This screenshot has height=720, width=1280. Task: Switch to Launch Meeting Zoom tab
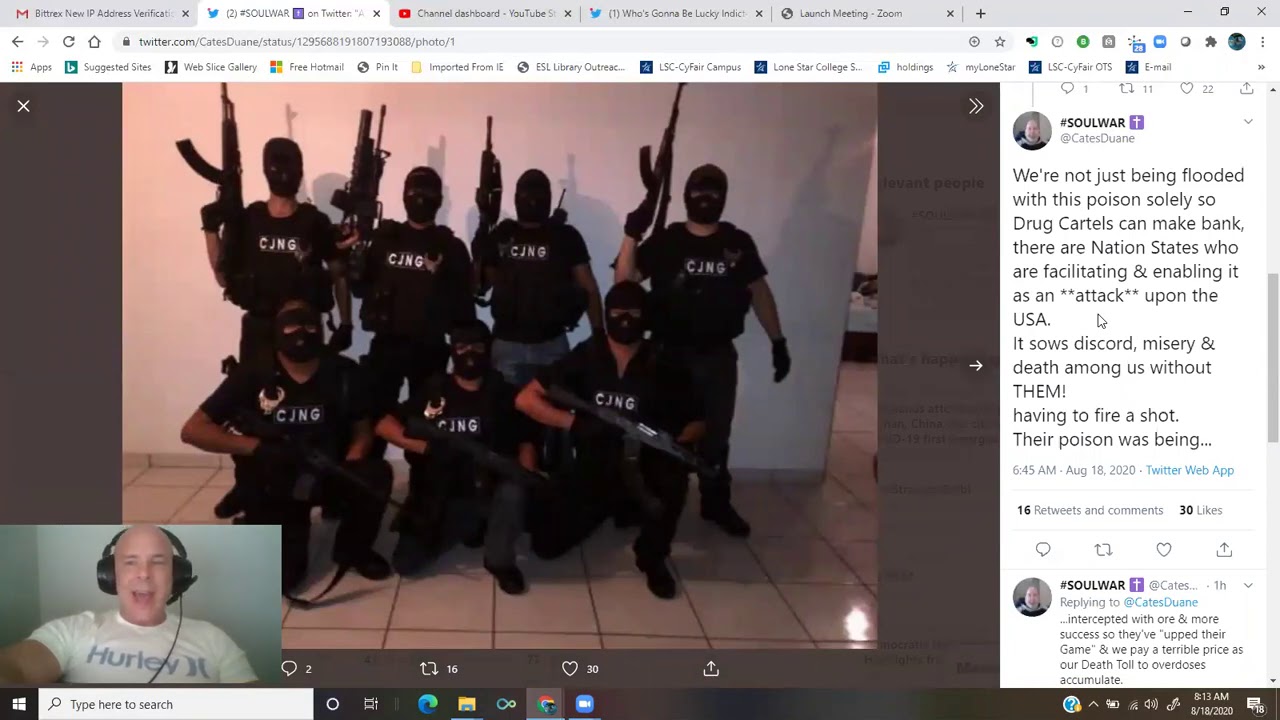[x=866, y=14]
